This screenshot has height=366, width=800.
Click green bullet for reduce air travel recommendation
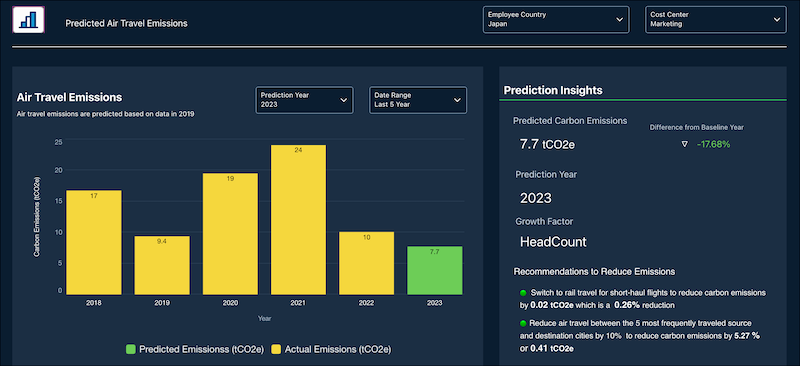coord(522,323)
